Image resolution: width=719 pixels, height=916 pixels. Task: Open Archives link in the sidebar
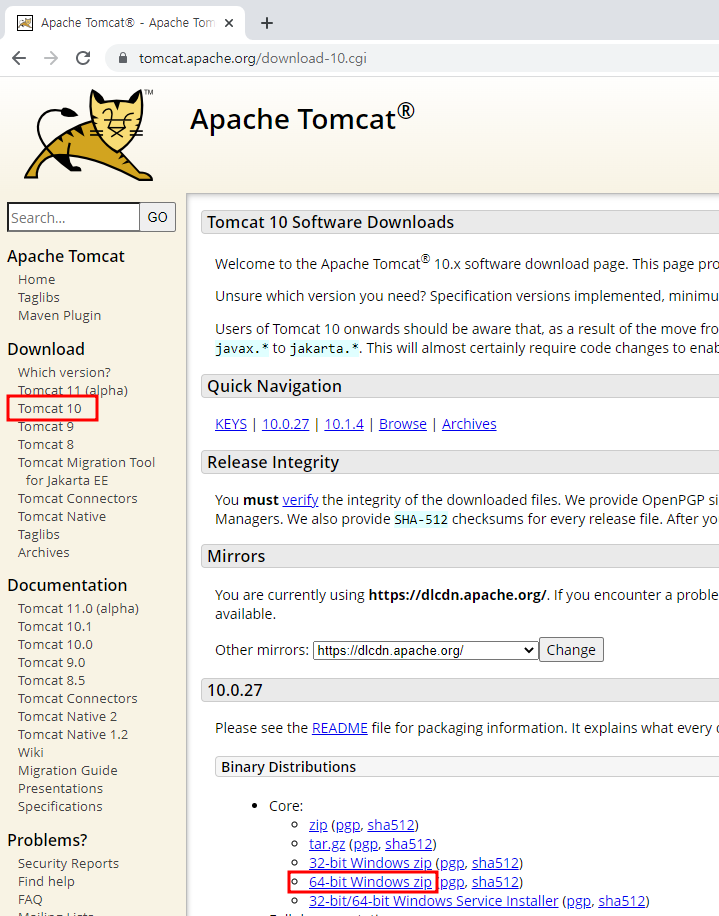coord(43,553)
